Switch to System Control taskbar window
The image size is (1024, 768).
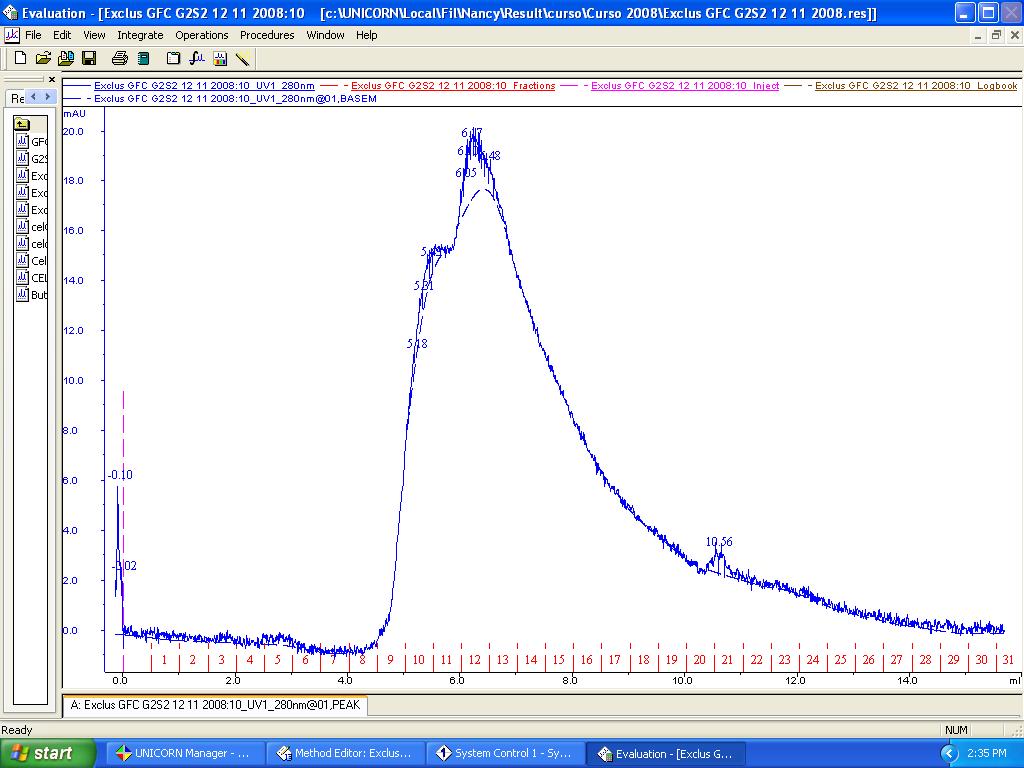[503, 753]
